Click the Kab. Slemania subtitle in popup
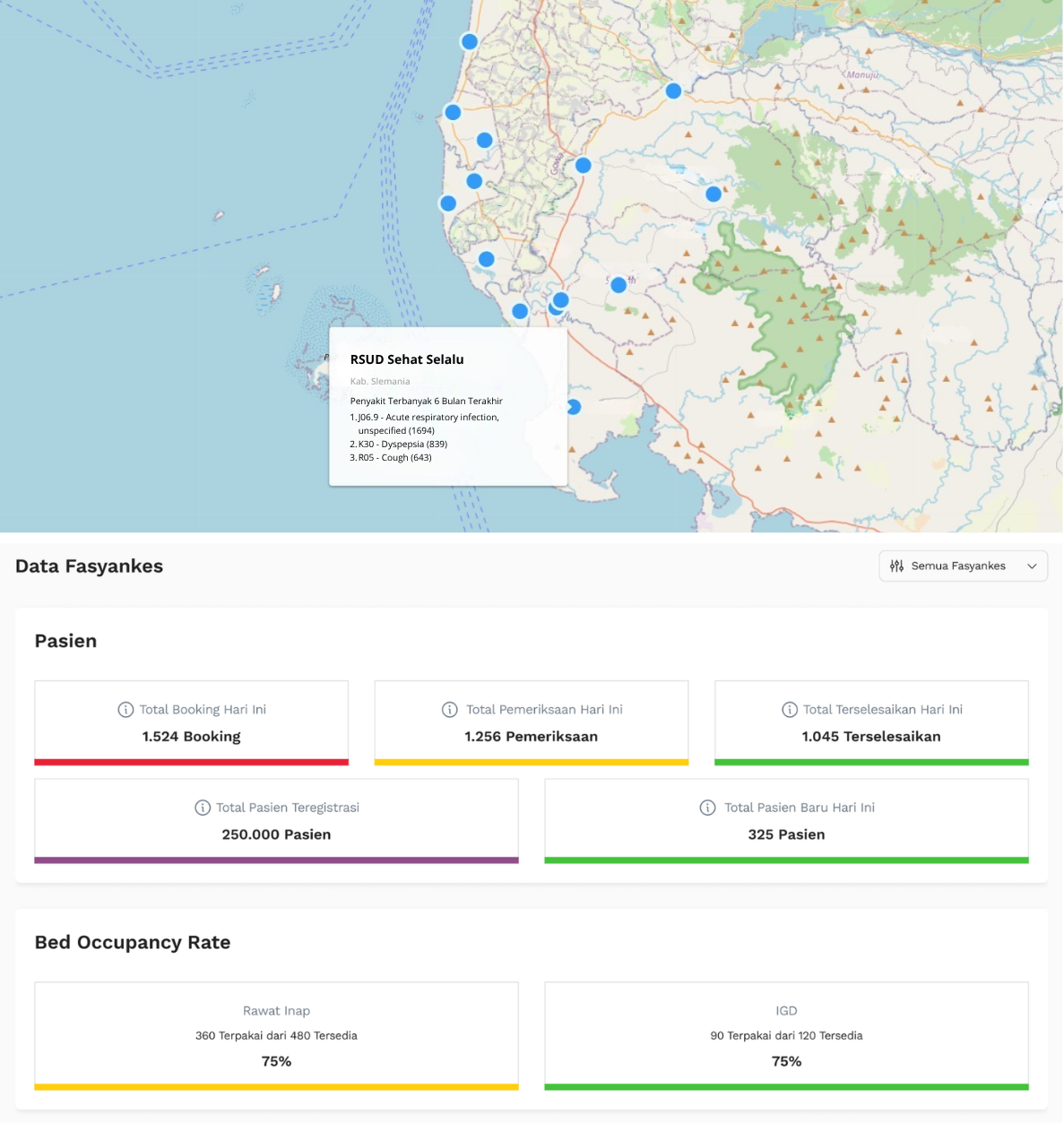 point(380,382)
